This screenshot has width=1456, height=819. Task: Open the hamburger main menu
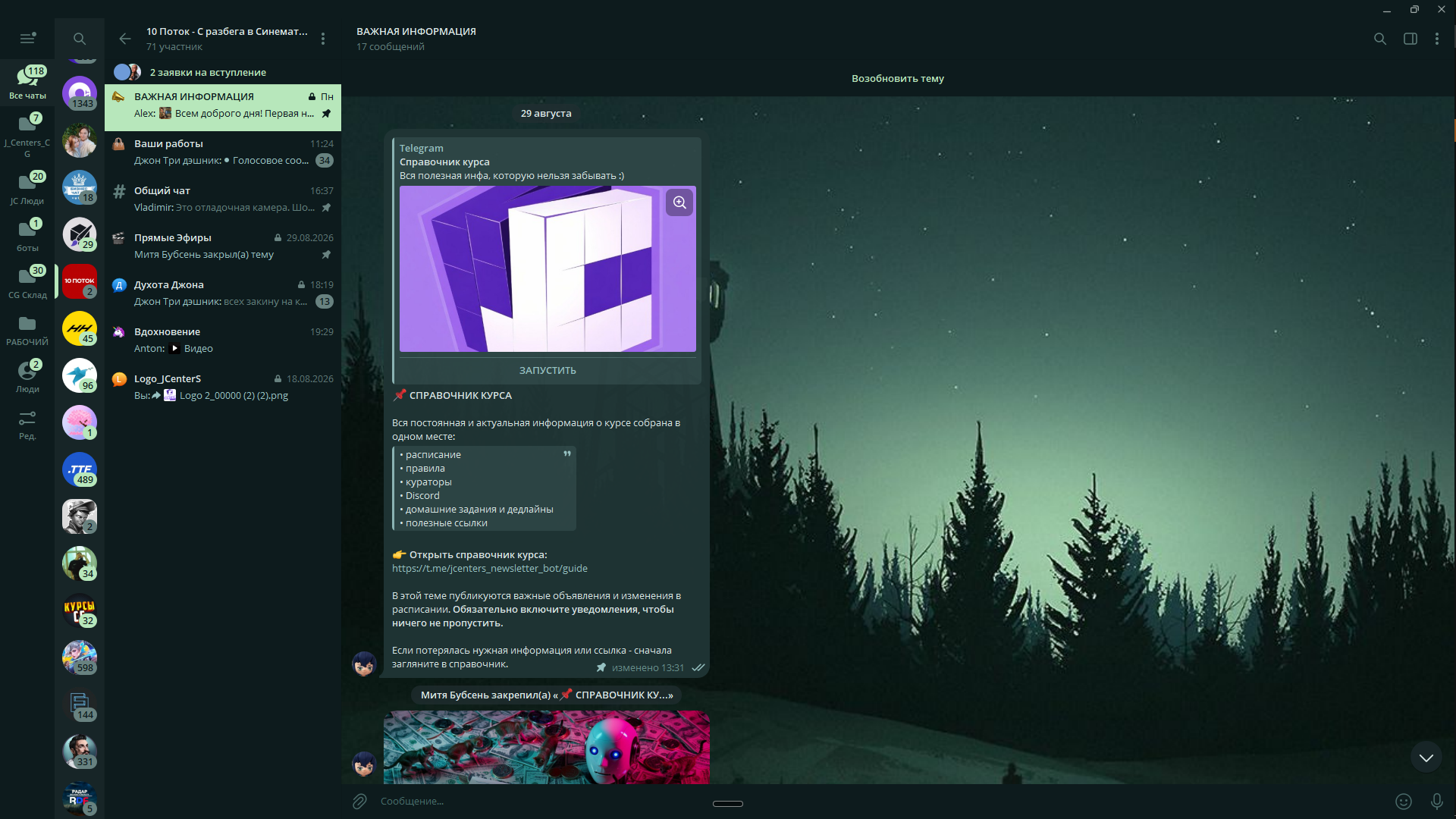tap(27, 38)
